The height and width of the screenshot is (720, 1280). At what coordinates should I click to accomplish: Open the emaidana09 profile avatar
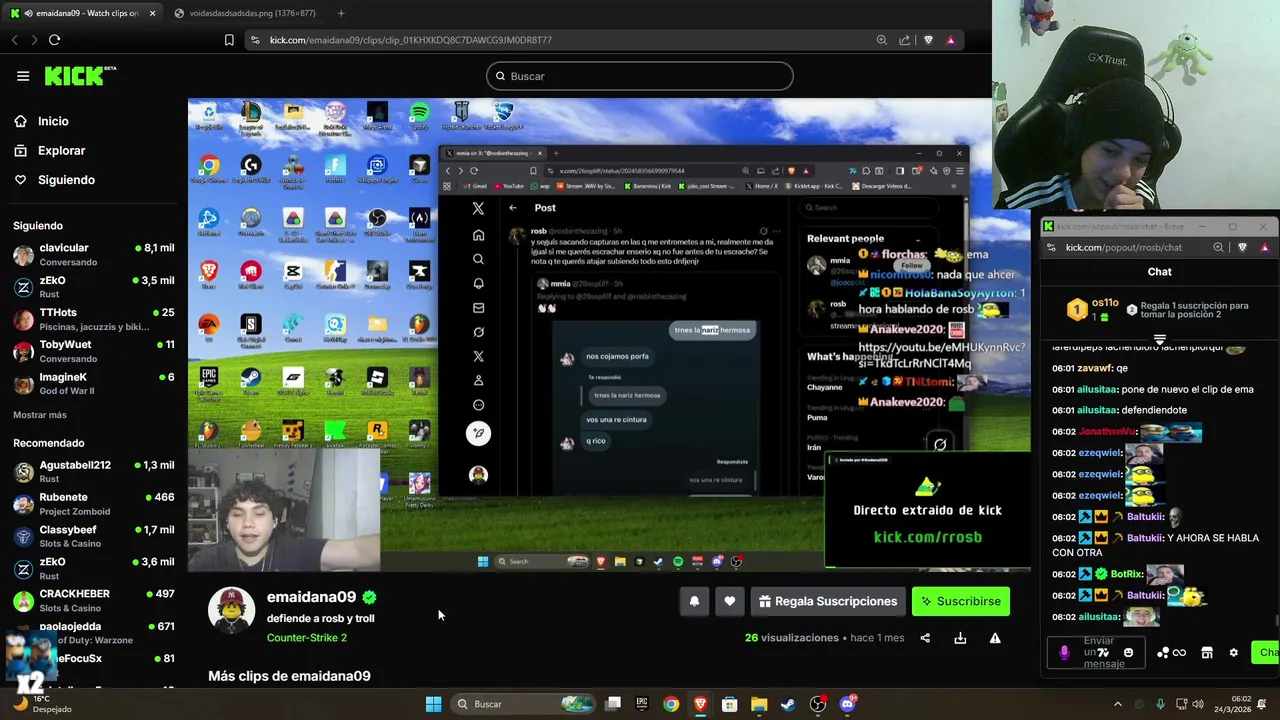click(x=231, y=610)
